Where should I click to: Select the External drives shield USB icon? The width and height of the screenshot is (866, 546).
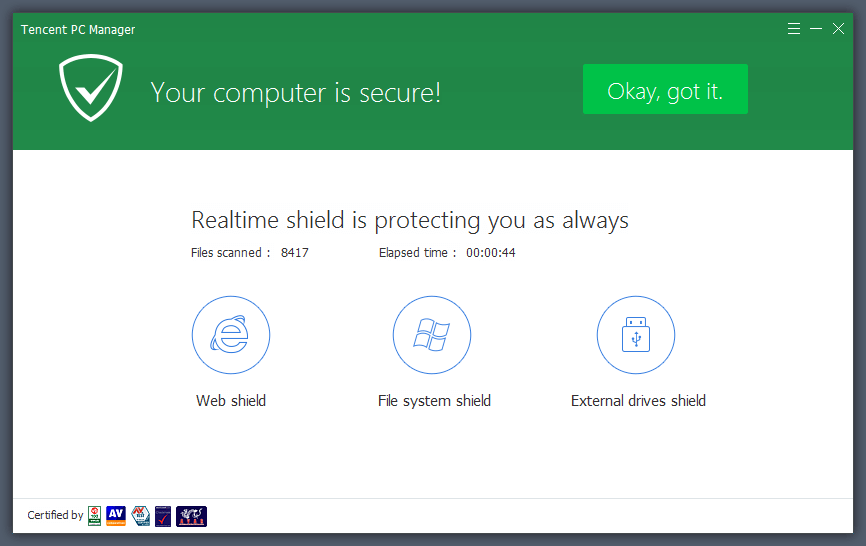pos(636,335)
